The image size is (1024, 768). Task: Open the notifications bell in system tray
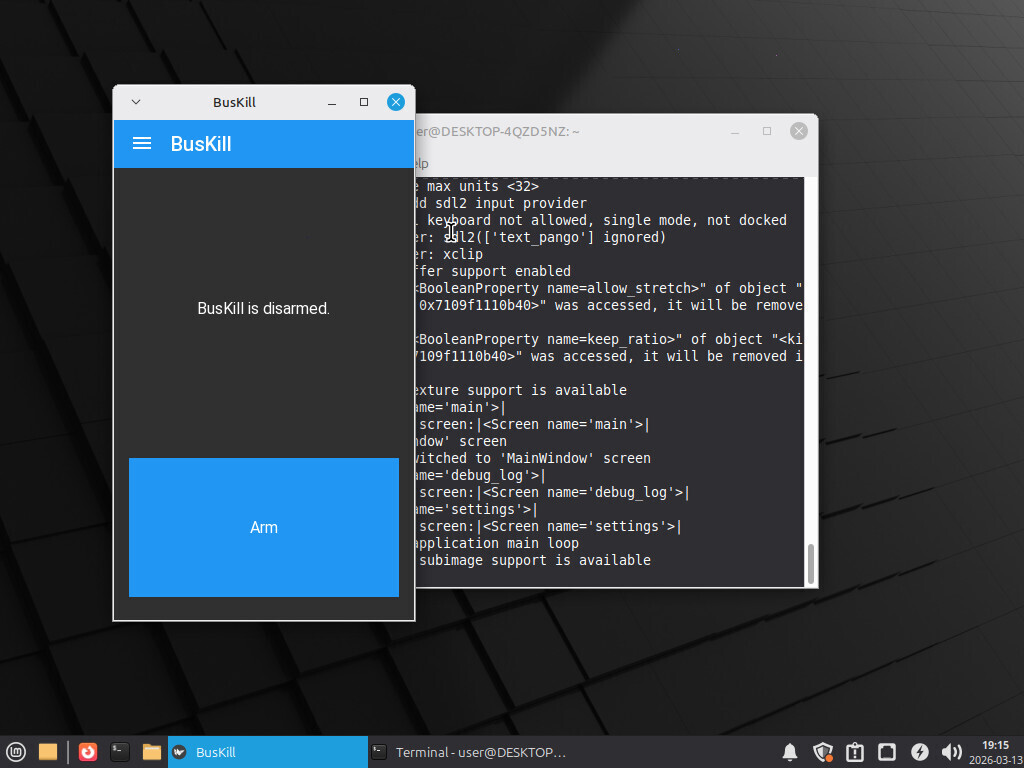[790, 752]
